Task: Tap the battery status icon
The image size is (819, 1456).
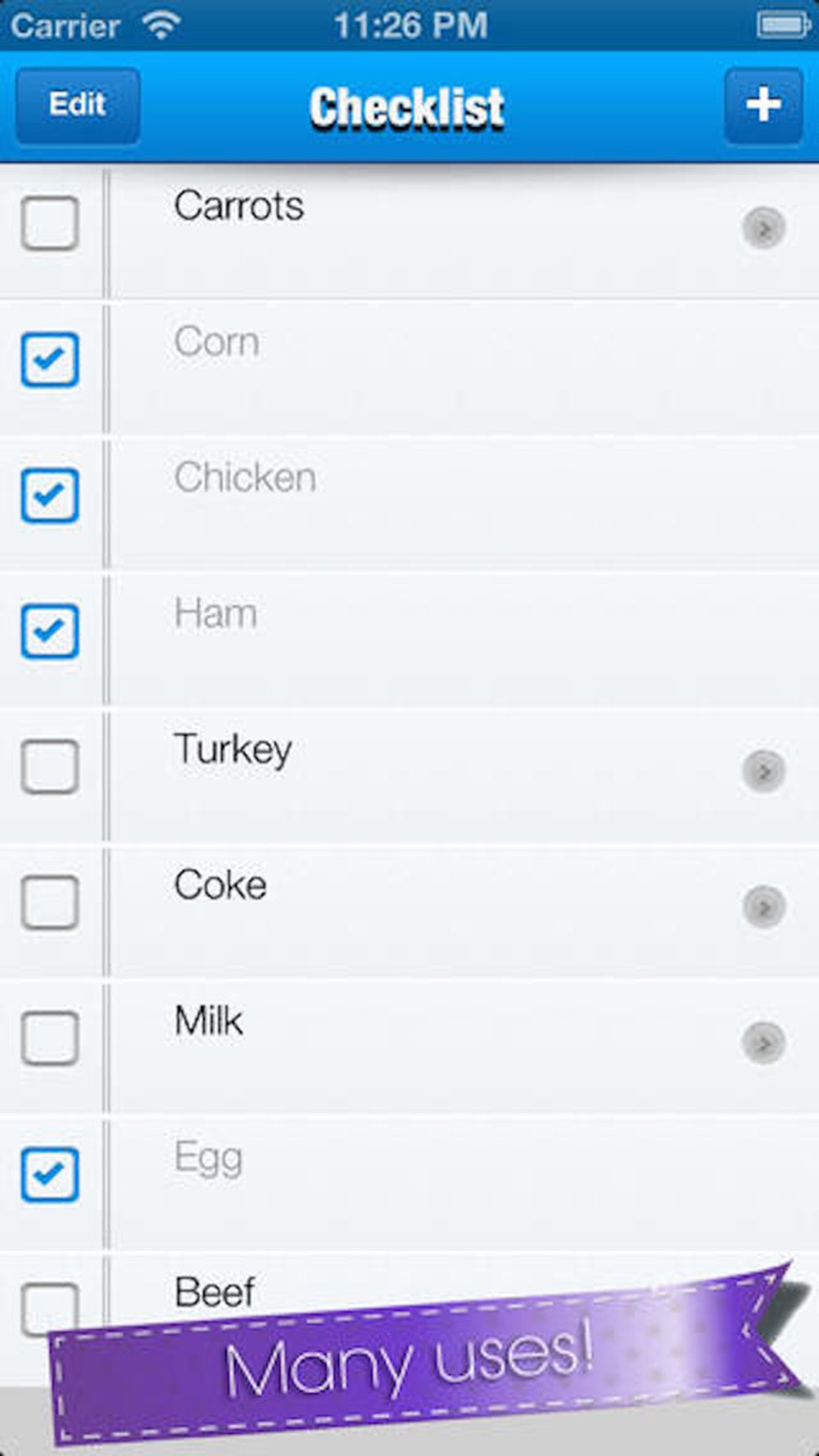Action: pos(783,25)
